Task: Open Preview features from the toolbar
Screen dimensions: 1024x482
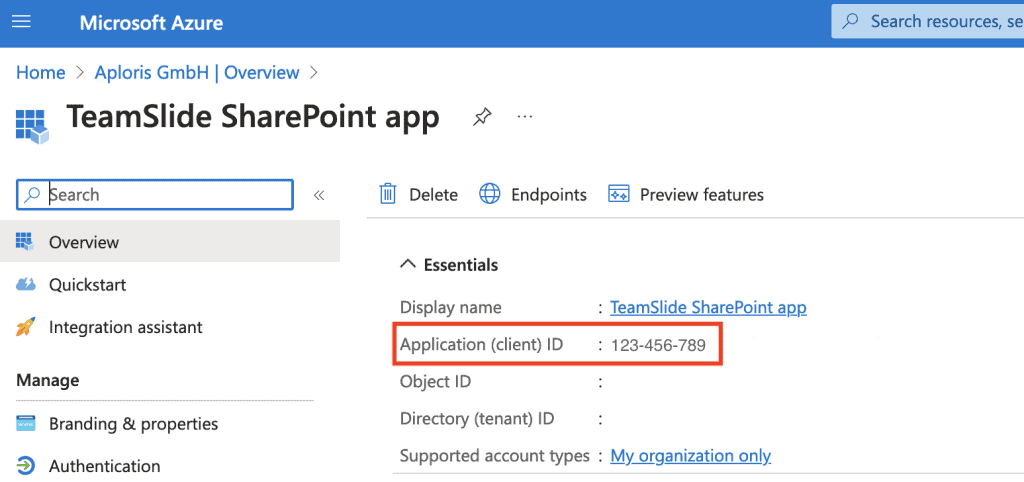Action: click(686, 195)
